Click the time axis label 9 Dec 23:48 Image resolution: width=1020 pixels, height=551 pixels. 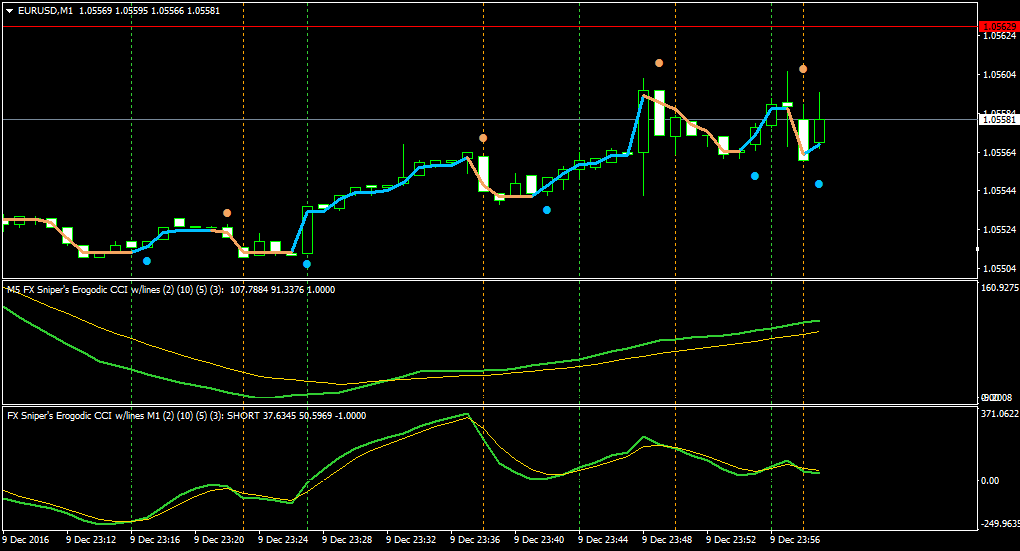[x=667, y=539]
